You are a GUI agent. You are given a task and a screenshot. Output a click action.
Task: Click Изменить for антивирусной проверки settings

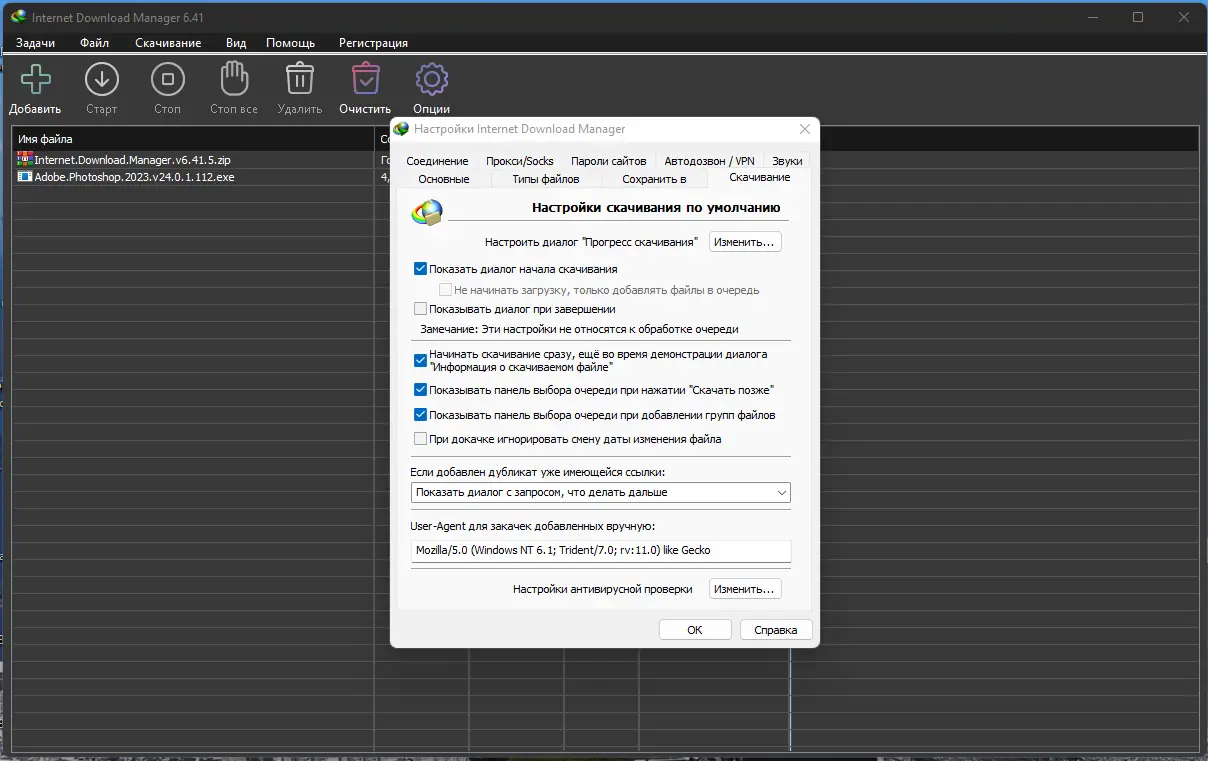click(x=745, y=589)
